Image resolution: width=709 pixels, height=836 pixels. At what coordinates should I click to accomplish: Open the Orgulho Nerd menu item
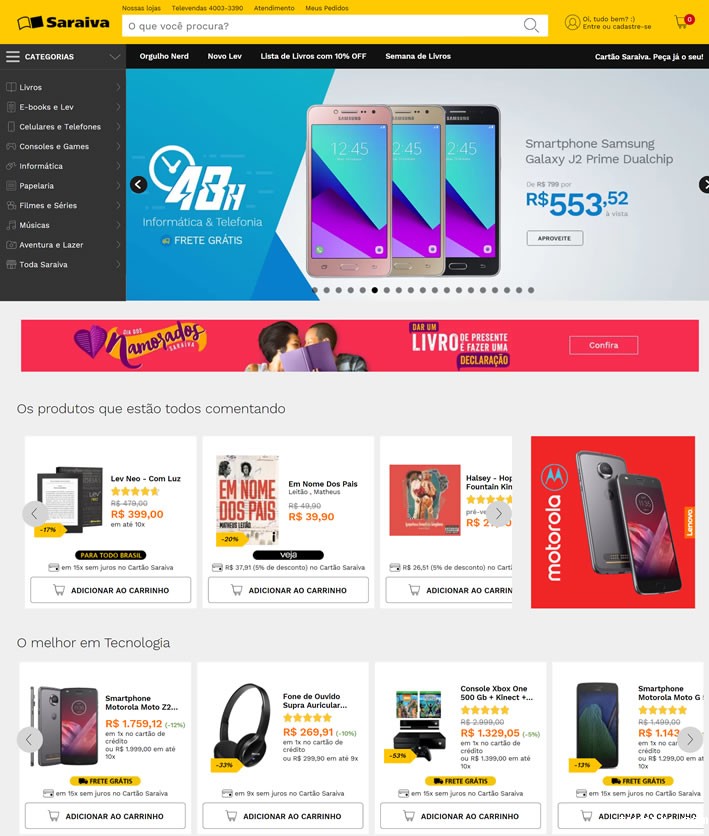pos(164,56)
